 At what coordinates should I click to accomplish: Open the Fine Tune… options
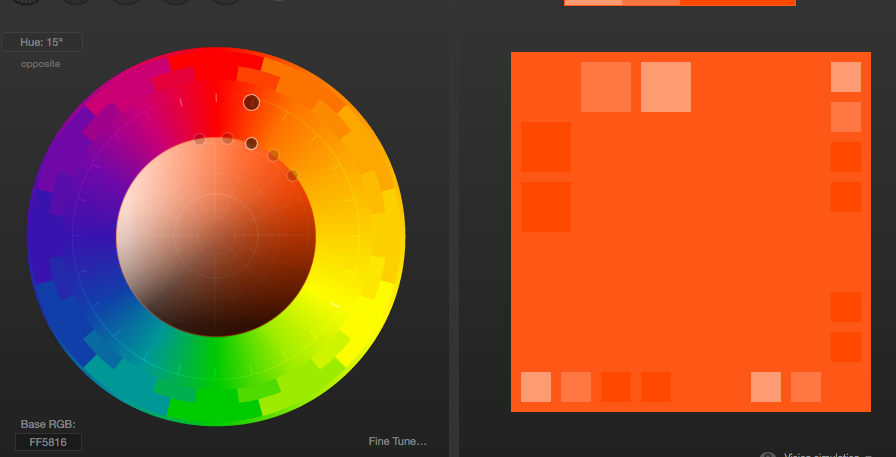pos(397,441)
